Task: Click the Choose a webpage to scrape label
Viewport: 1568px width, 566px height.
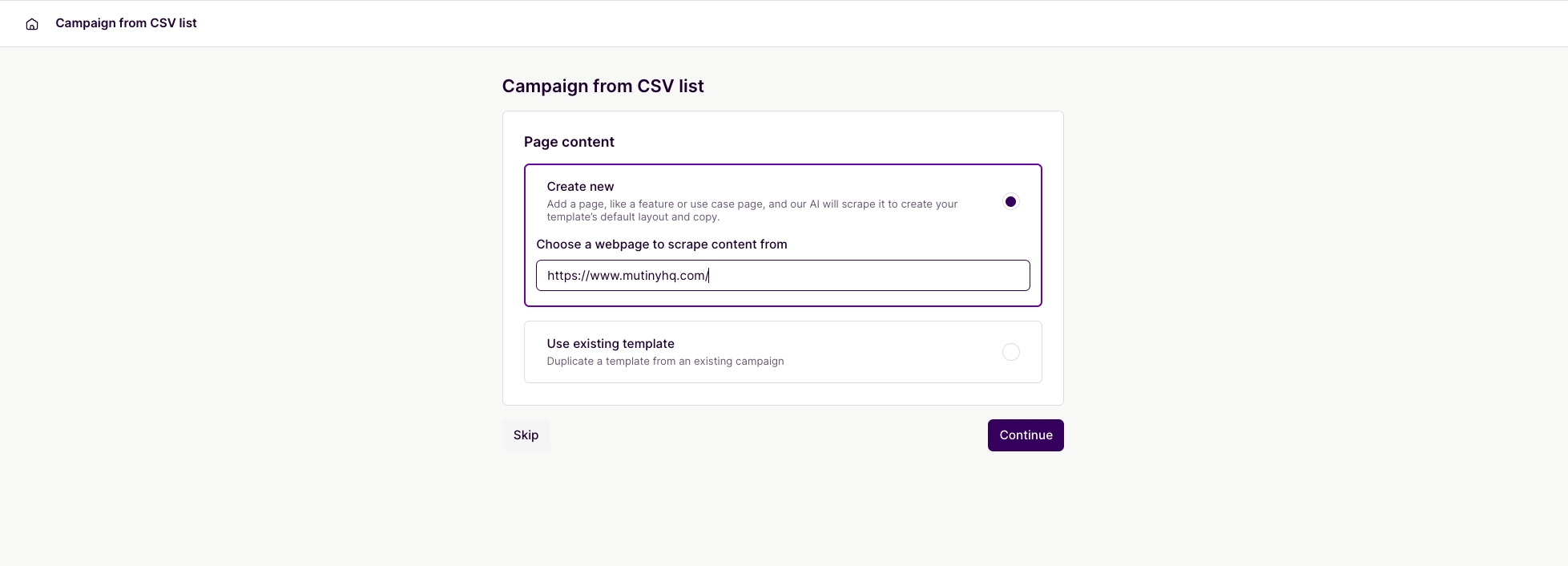Action: (662, 245)
